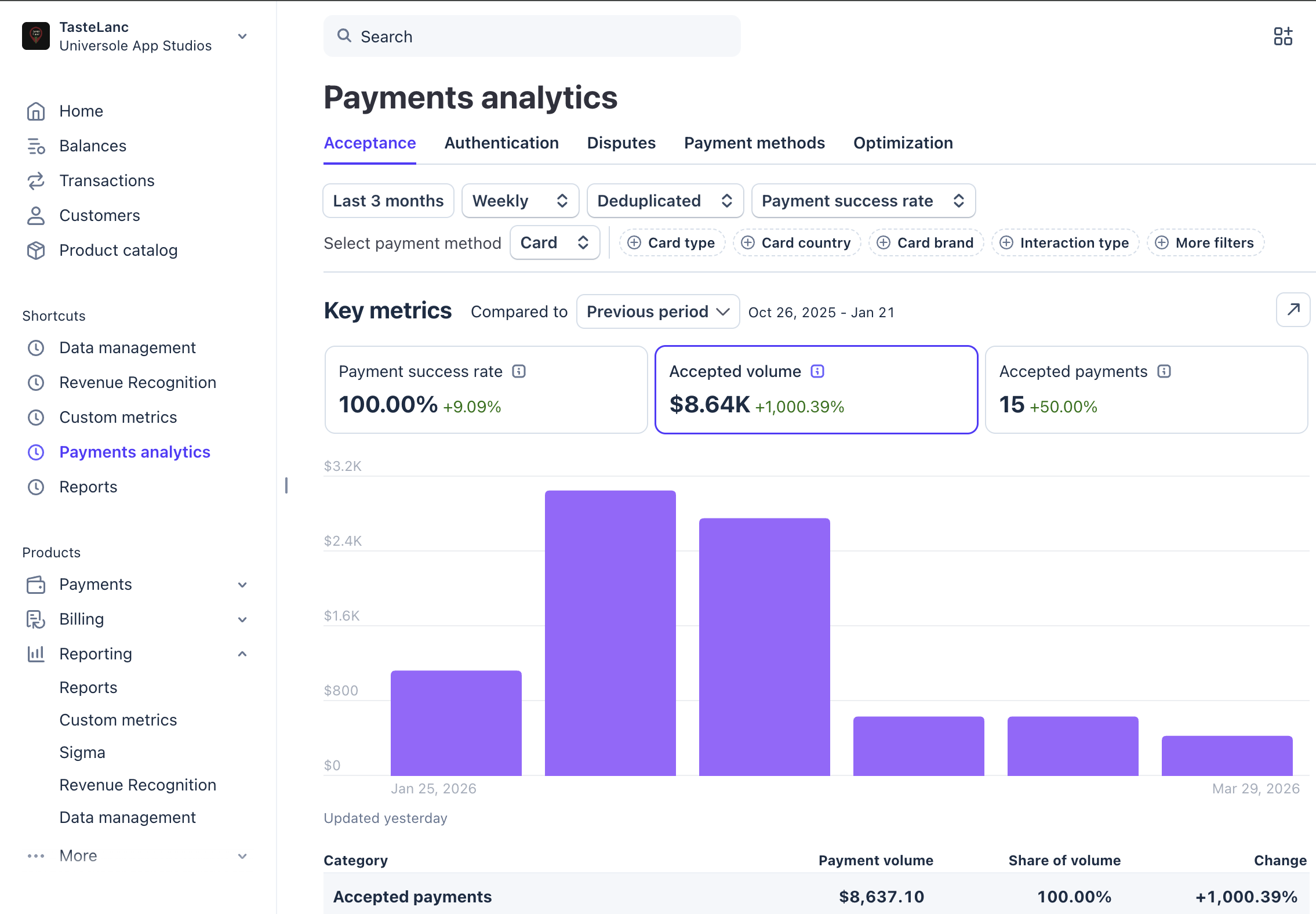Expand the TasteLanc account switcher chevron
This screenshot has height=914, width=1316.
[243, 37]
